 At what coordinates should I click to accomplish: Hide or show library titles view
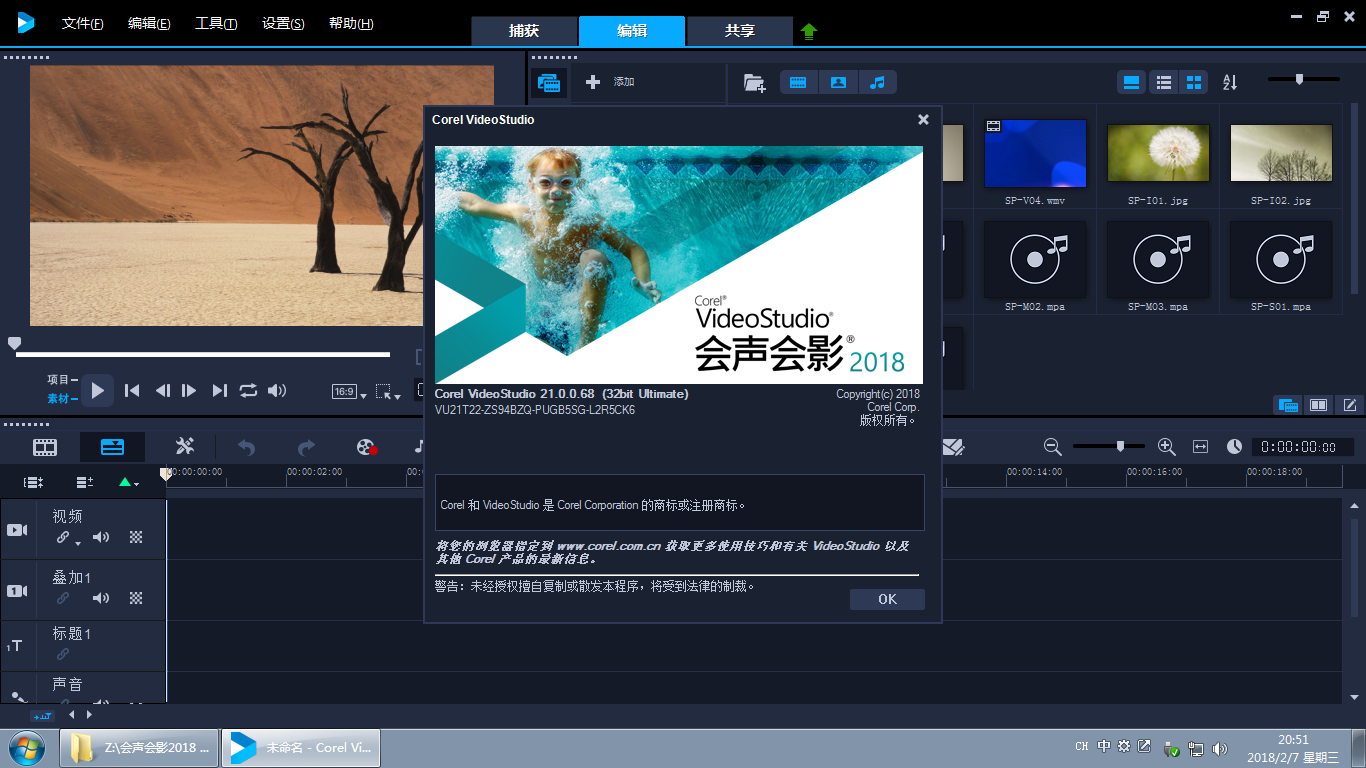(1132, 82)
